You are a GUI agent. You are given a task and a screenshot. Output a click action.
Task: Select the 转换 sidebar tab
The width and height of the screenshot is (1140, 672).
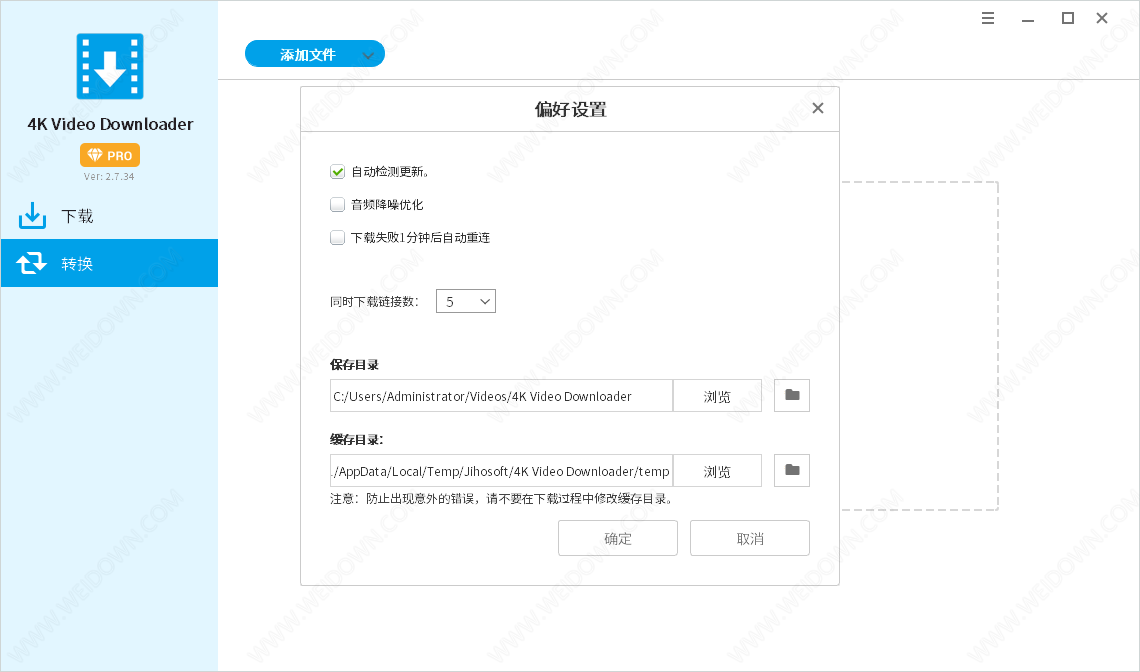[109, 263]
